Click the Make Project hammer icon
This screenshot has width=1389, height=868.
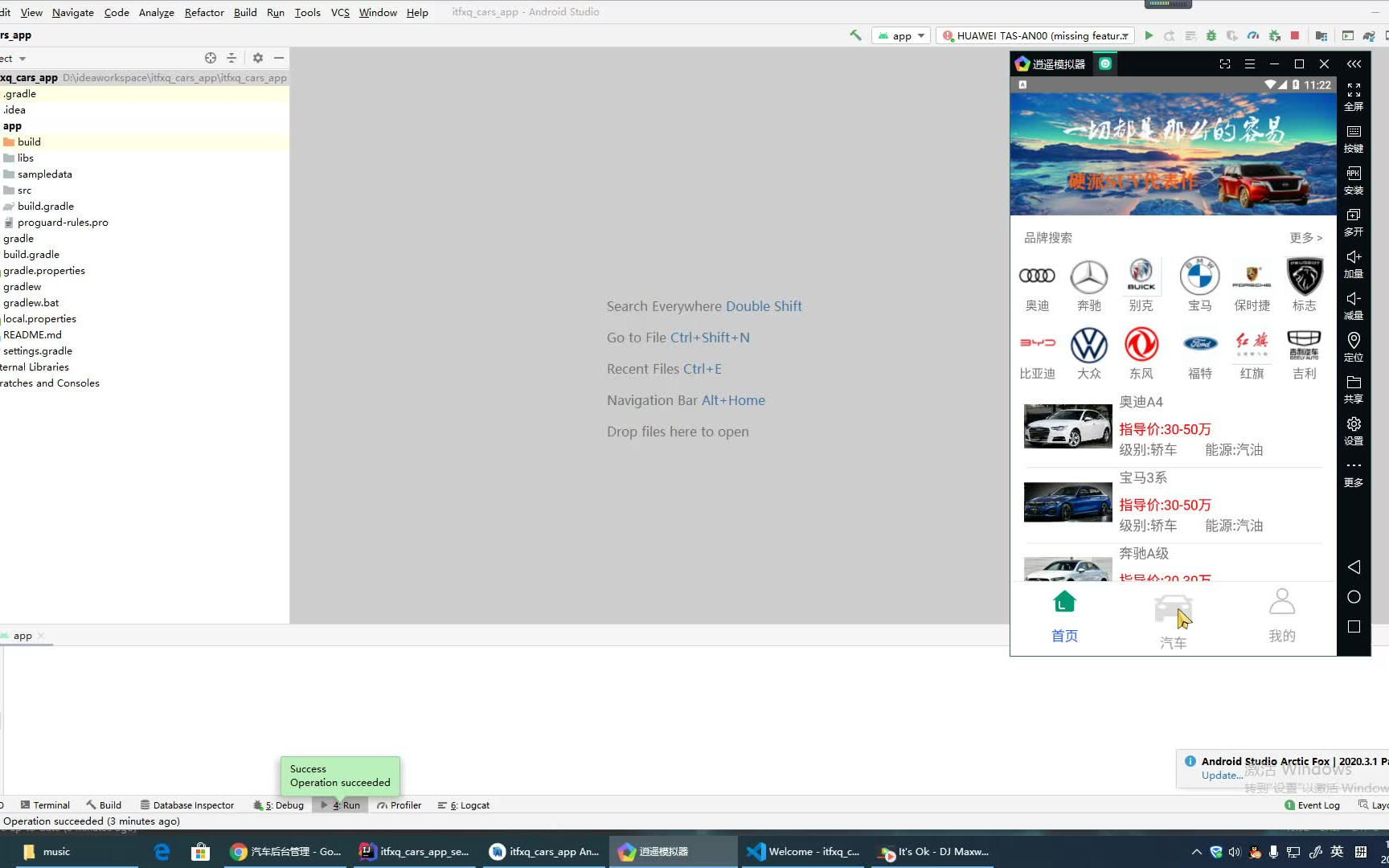click(x=855, y=35)
